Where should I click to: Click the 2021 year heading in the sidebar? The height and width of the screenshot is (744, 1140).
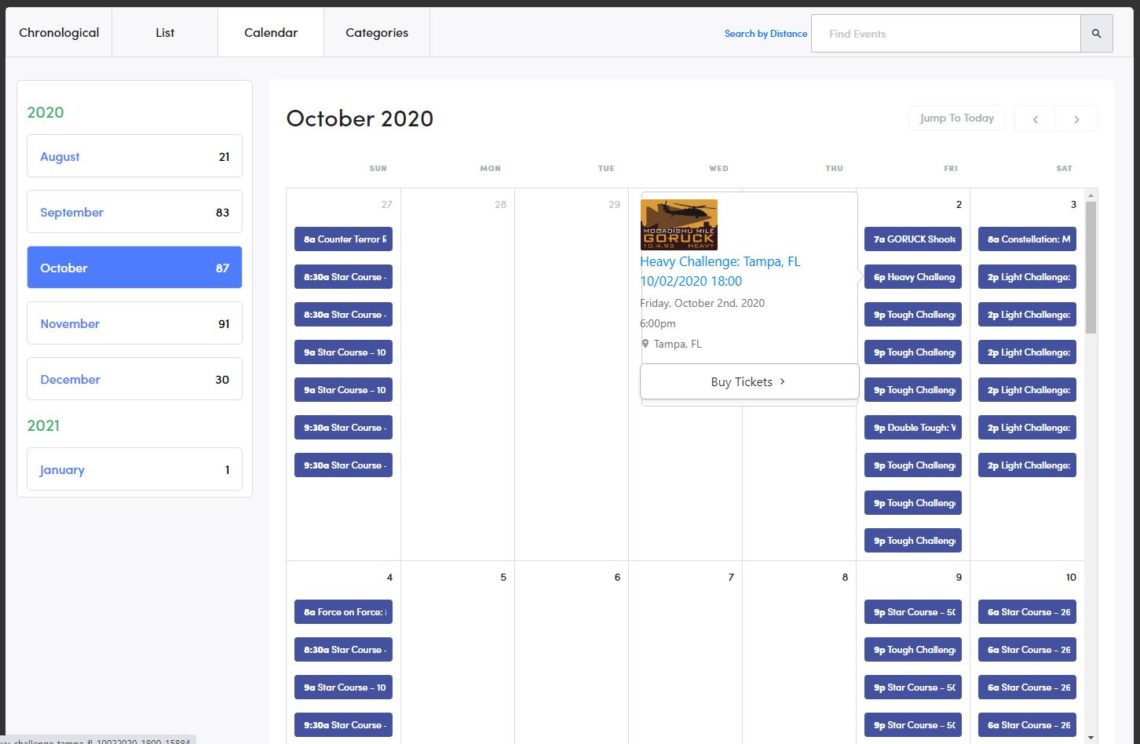pos(44,425)
